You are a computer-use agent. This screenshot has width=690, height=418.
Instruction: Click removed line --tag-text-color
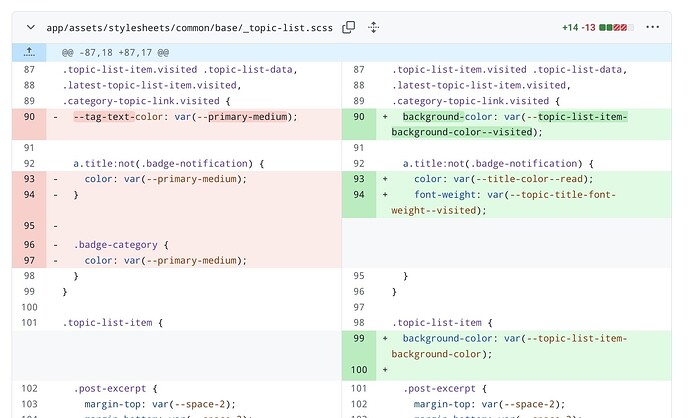(185, 117)
